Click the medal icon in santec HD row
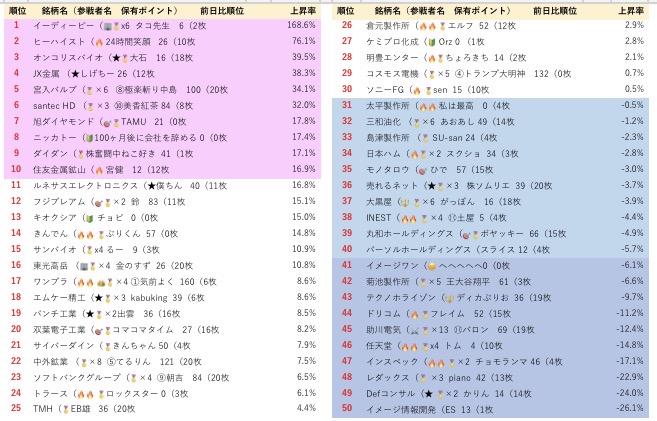The width and height of the screenshot is (657, 421). (89, 104)
